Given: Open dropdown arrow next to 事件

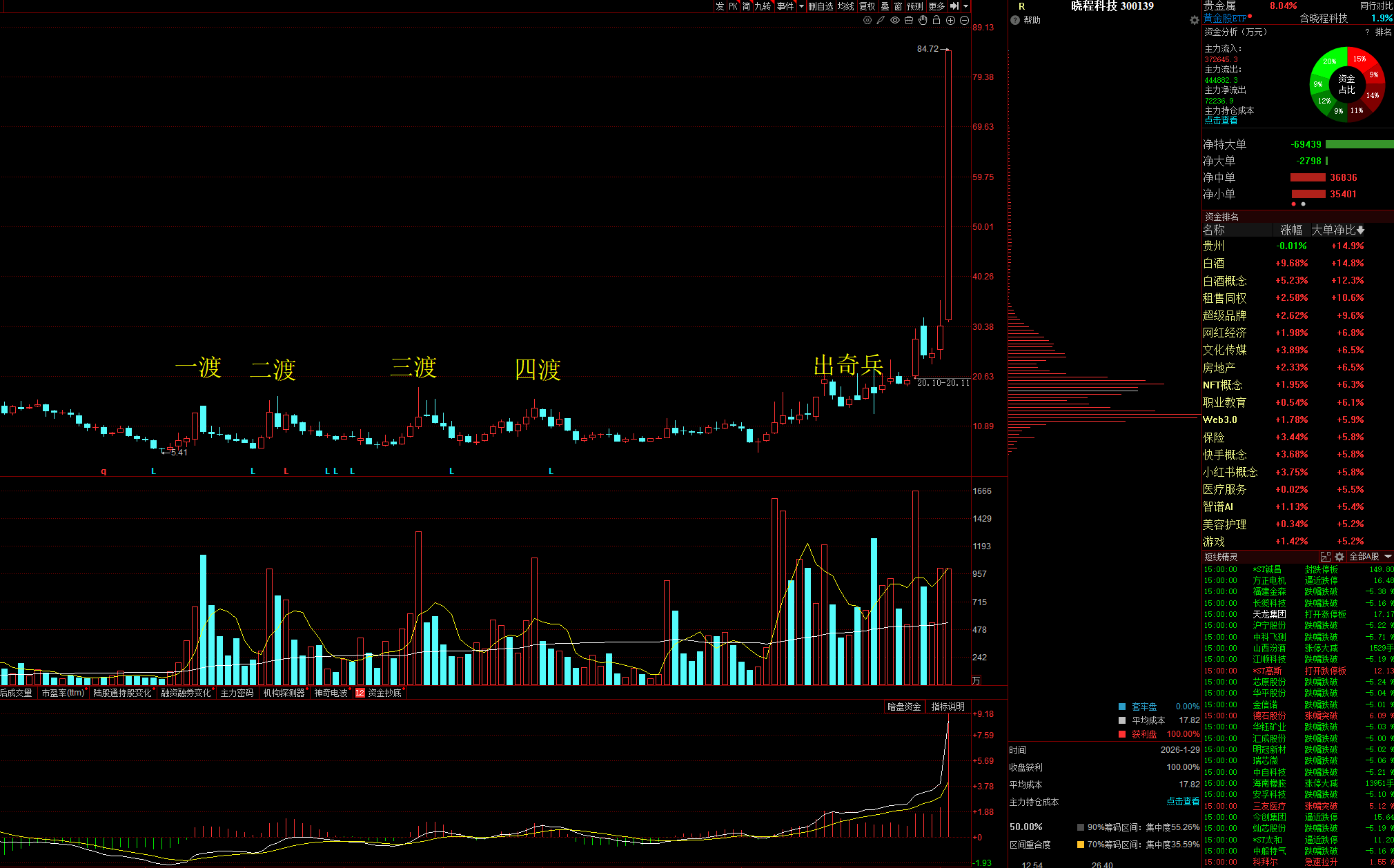Looking at the screenshot, I should 801,6.
